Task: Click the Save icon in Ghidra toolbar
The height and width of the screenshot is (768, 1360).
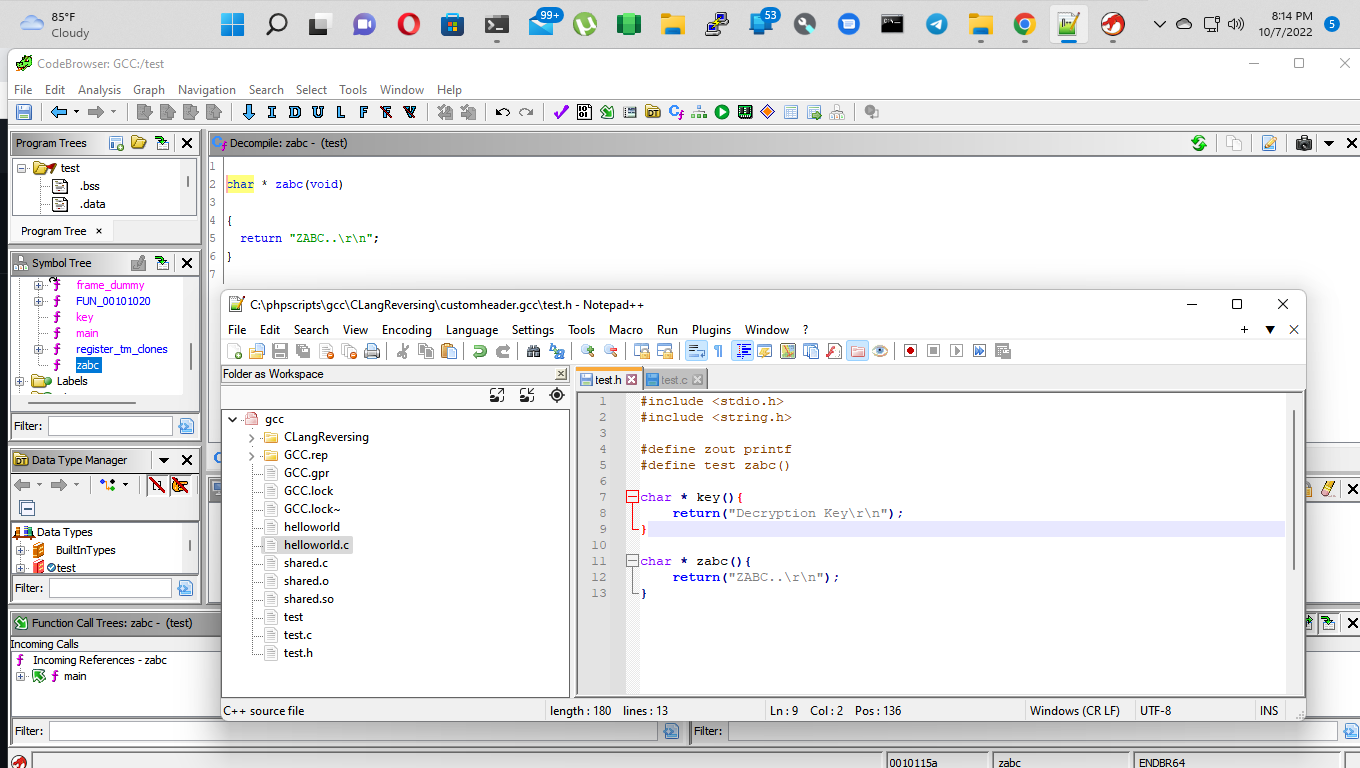Action: click(x=24, y=112)
